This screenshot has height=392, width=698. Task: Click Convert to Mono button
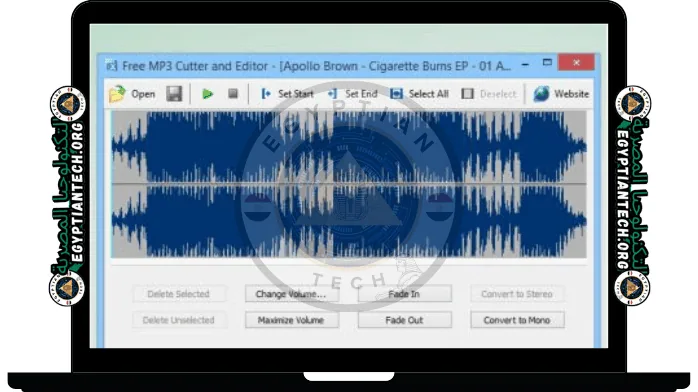tap(517, 320)
